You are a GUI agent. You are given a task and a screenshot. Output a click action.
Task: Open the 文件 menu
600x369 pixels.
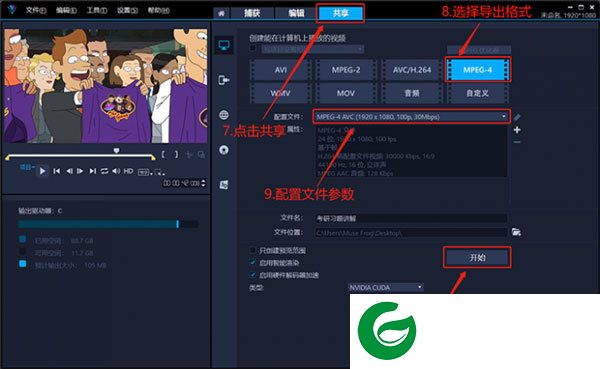pos(36,10)
